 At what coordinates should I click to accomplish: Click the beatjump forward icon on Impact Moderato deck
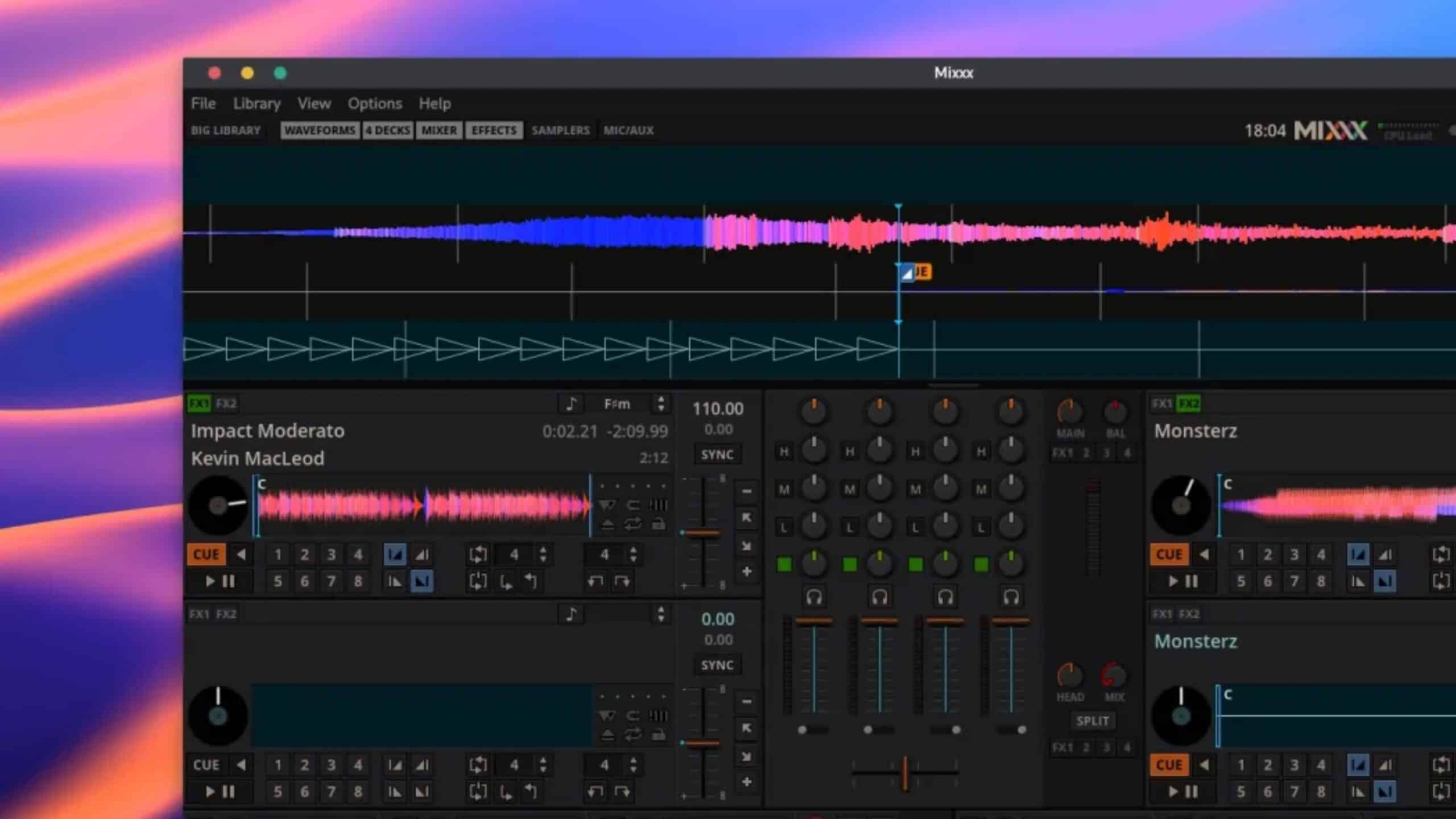pos(622,581)
